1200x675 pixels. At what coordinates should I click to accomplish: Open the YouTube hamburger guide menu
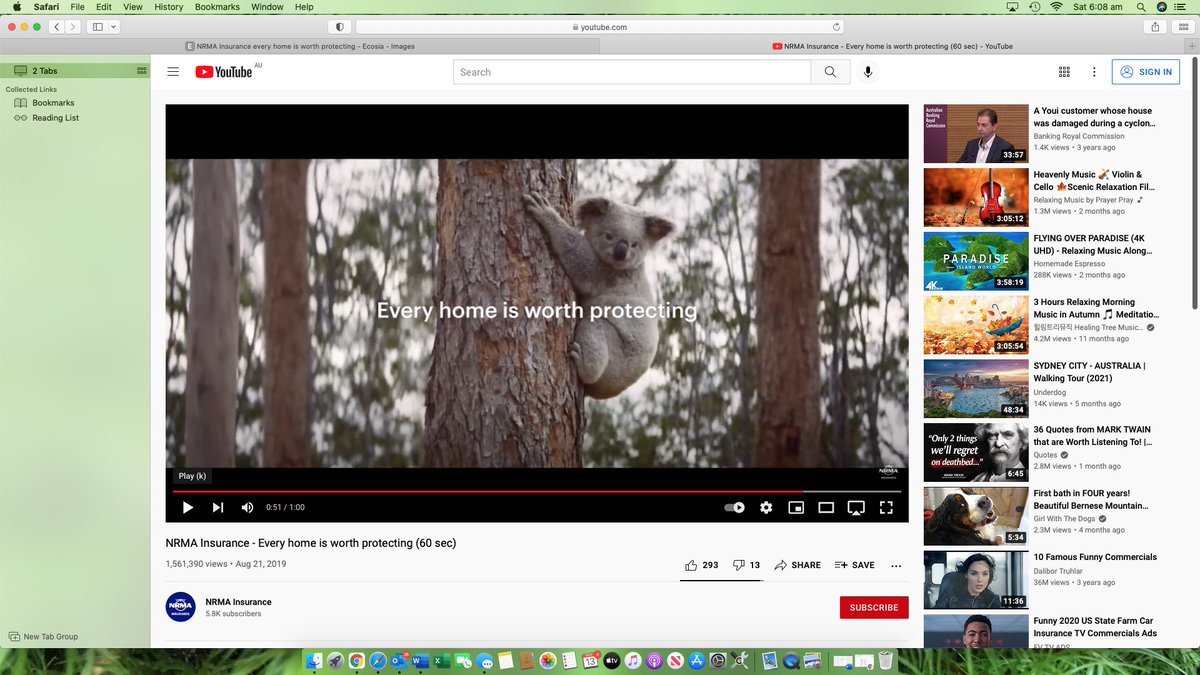pos(173,72)
